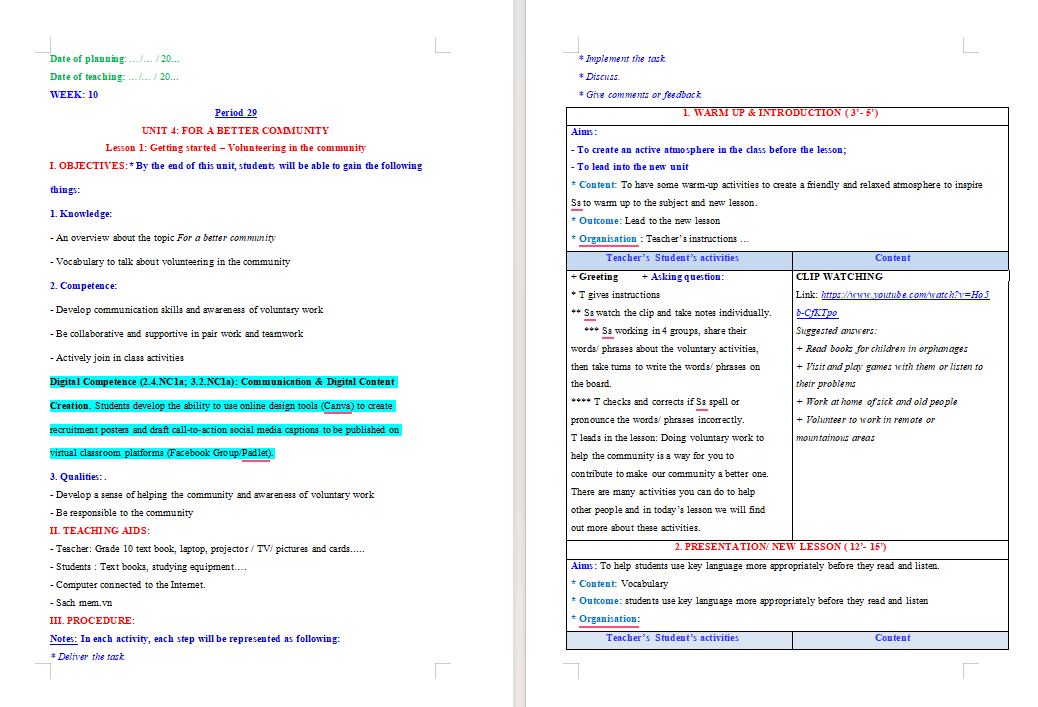Image resolution: width=1038 pixels, height=707 pixels.
Task: Click the word 'Canva' in highlighted paragraph
Action: (x=338, y=406)
